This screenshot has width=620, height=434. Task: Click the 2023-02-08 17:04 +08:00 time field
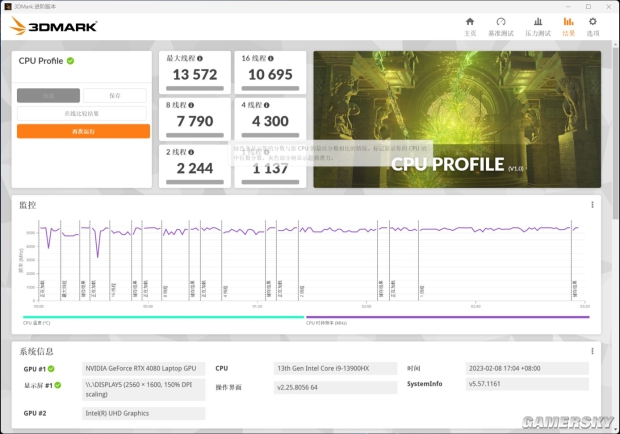527,368
